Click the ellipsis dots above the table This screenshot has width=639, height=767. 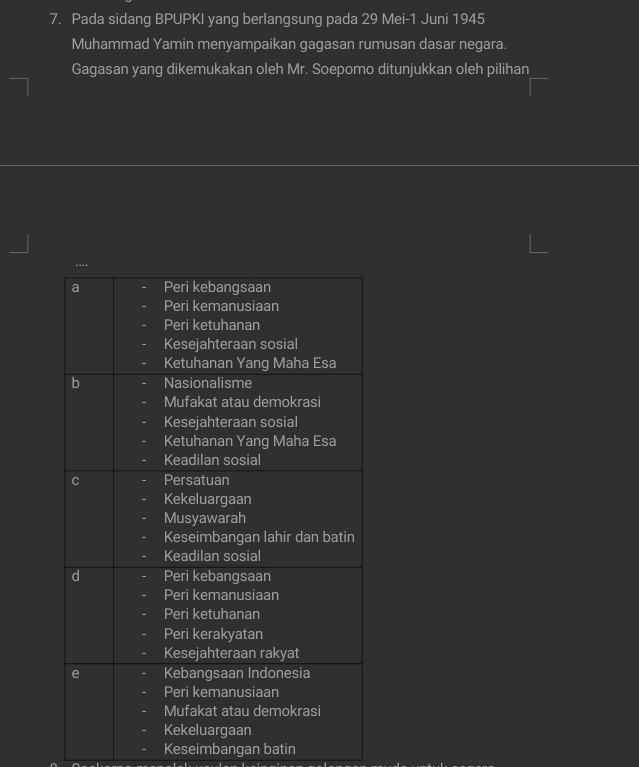pyautogui.click(x=82, y=265)
